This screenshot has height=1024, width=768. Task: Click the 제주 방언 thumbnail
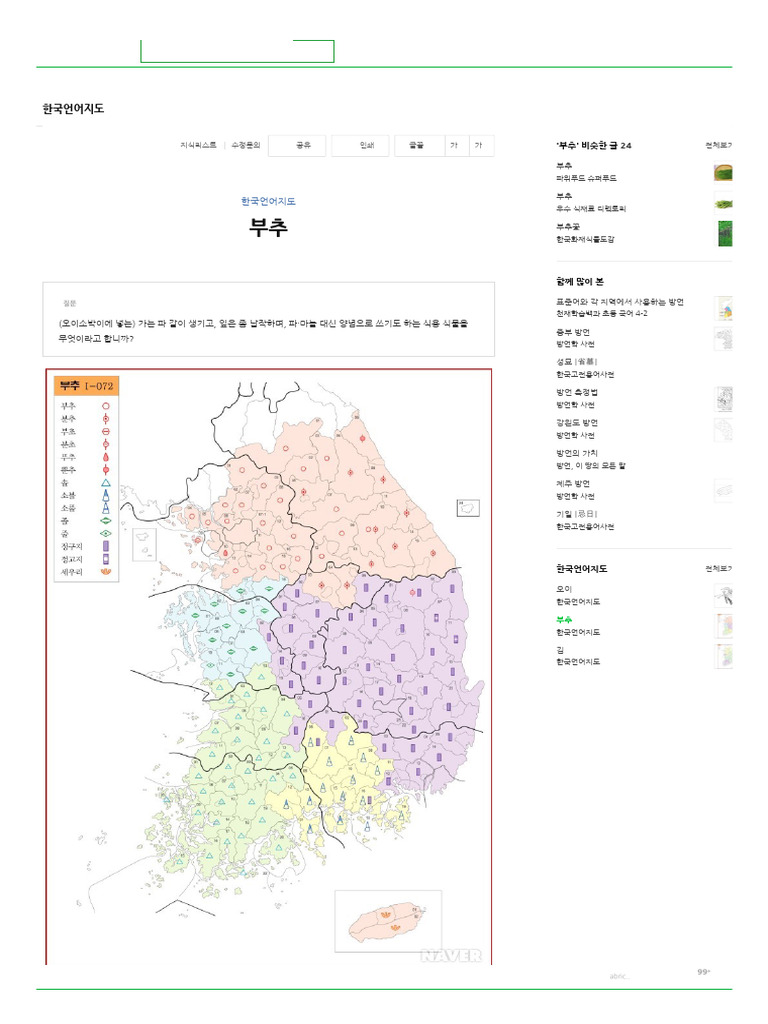[x=724, y=490]
